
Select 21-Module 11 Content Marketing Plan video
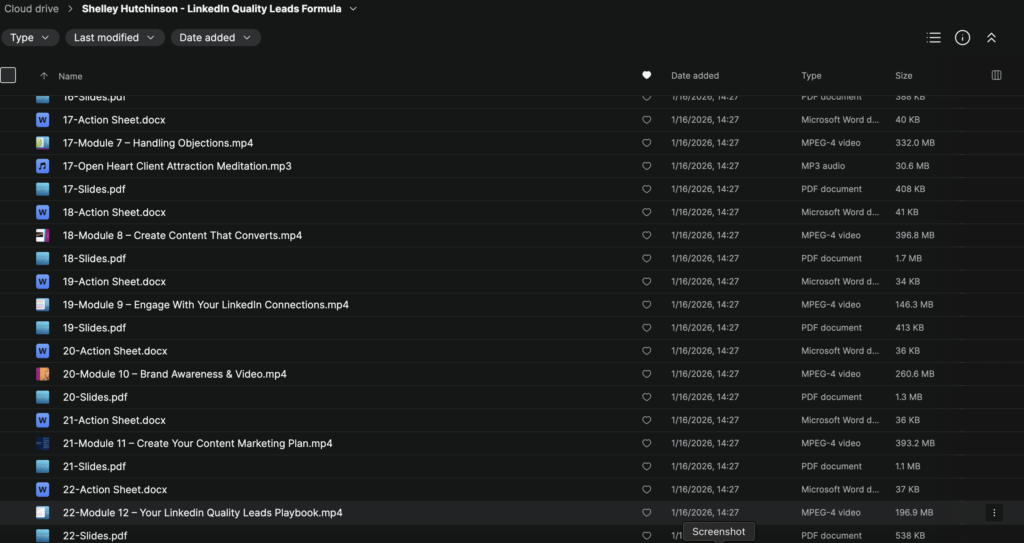click(x=197, y=443)
